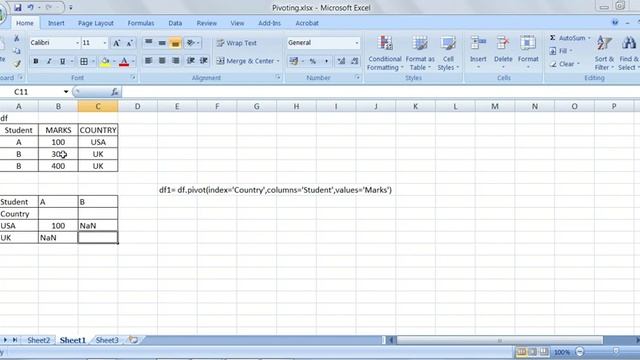The width and height of the screenshot is (640, 360).
Task: Open the font size dropdown
Action: [104, 43]
